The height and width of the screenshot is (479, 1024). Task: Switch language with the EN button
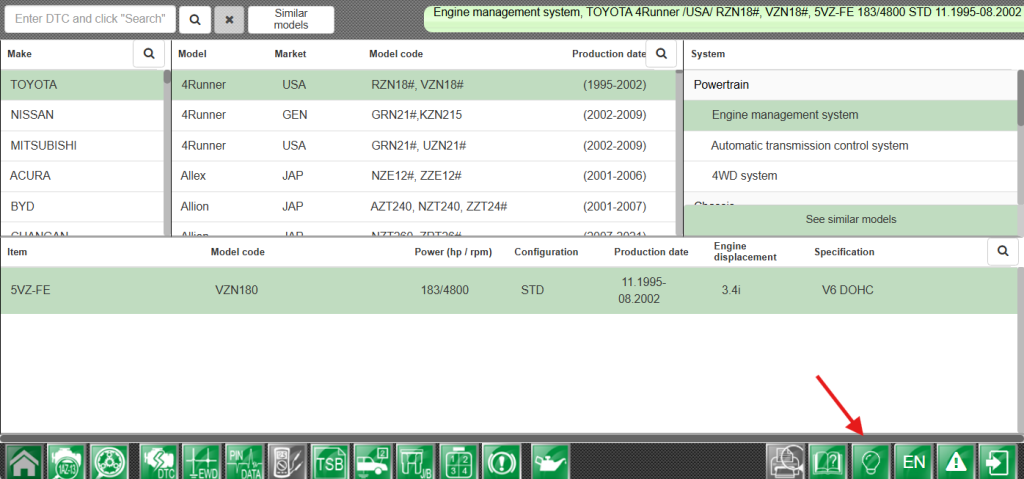coord(913,462)
